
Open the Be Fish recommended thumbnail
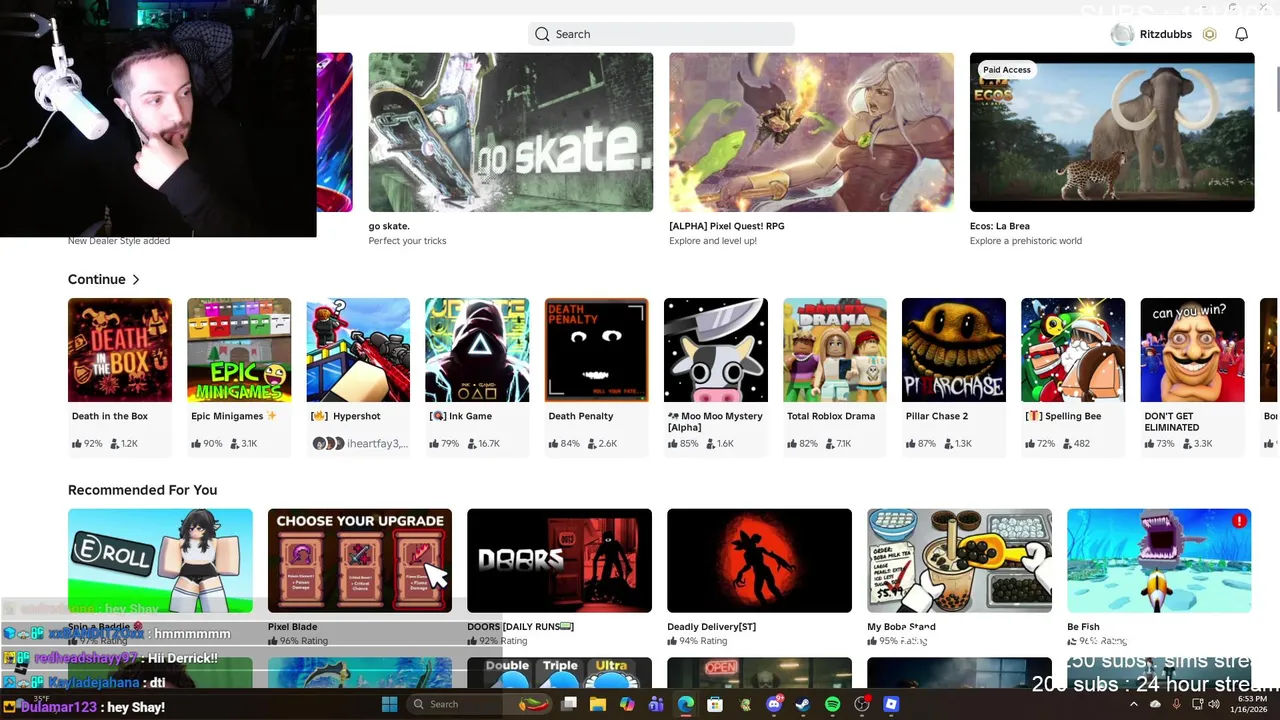[x=1159, y=560]
